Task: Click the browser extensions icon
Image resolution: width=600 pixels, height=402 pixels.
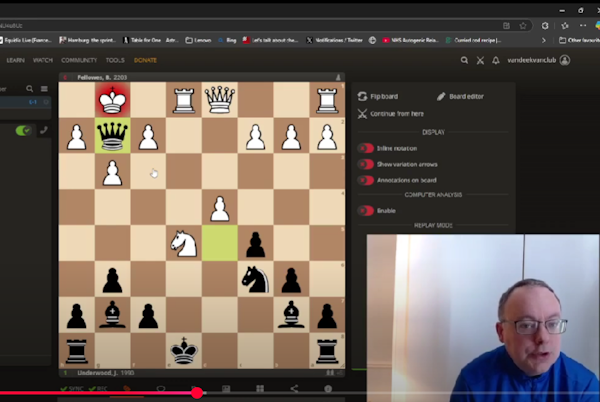Action: [545, 26]
